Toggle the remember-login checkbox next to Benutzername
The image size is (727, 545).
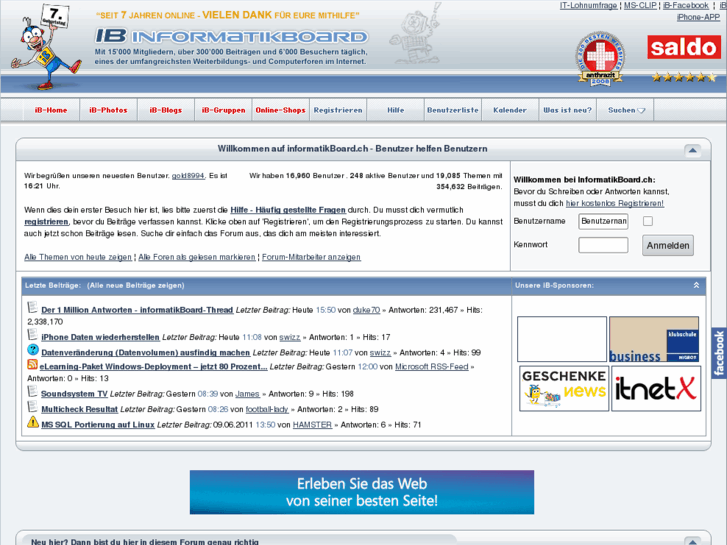[648, 221]
